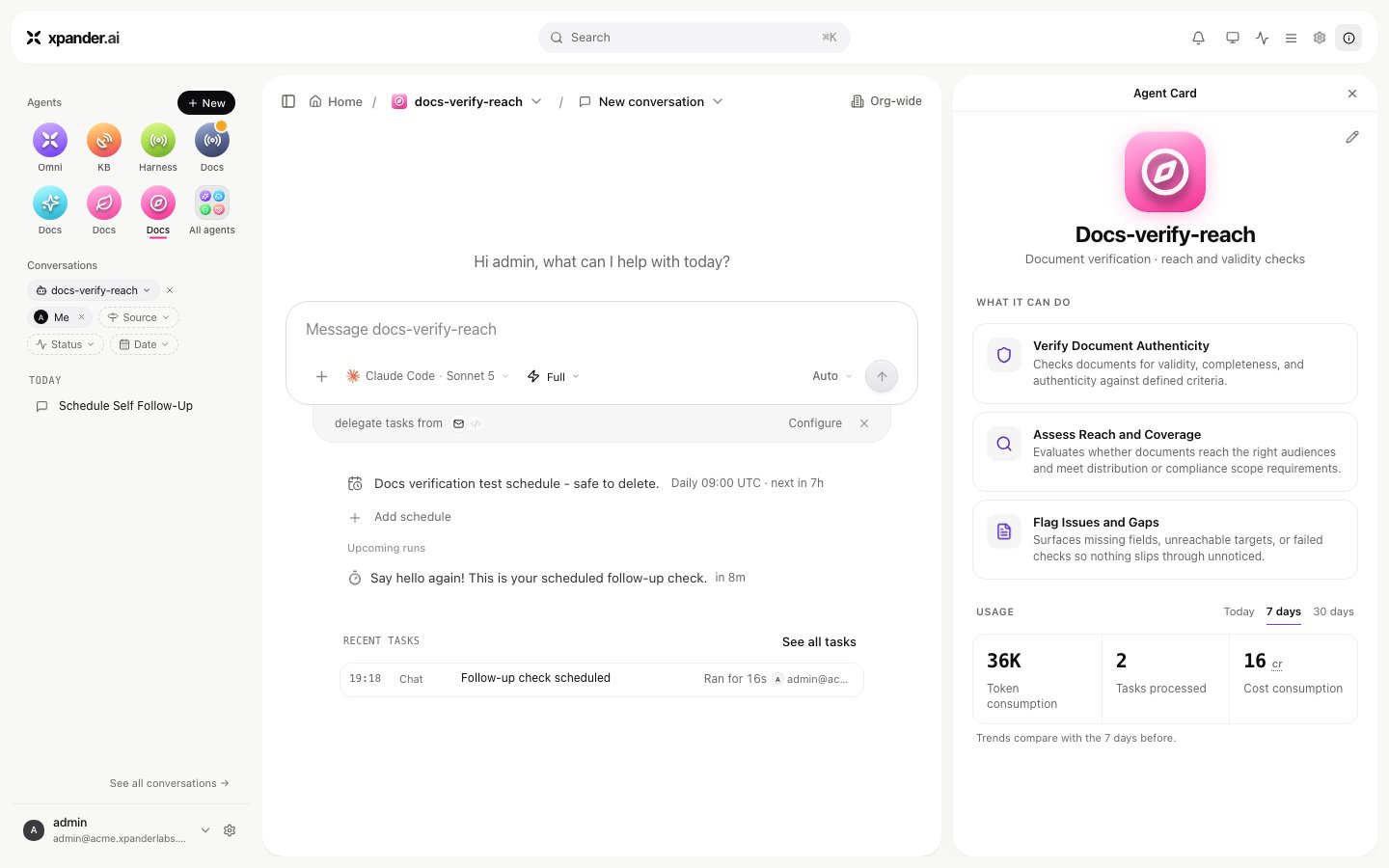Open the Verify Document Authenticity card

1165,364
